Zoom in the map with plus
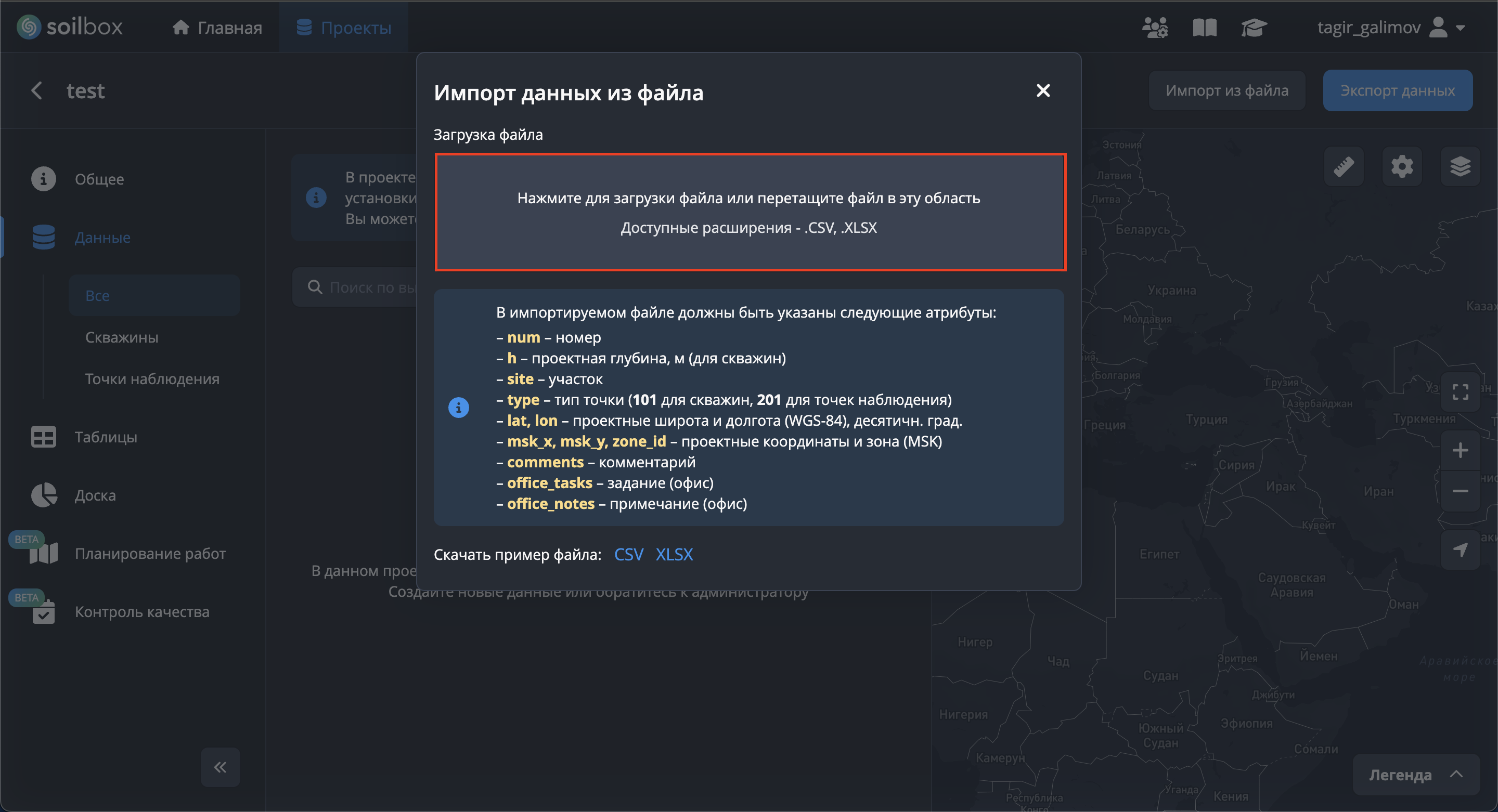This screenshot has width=1498, height=812. (1460, 451)
